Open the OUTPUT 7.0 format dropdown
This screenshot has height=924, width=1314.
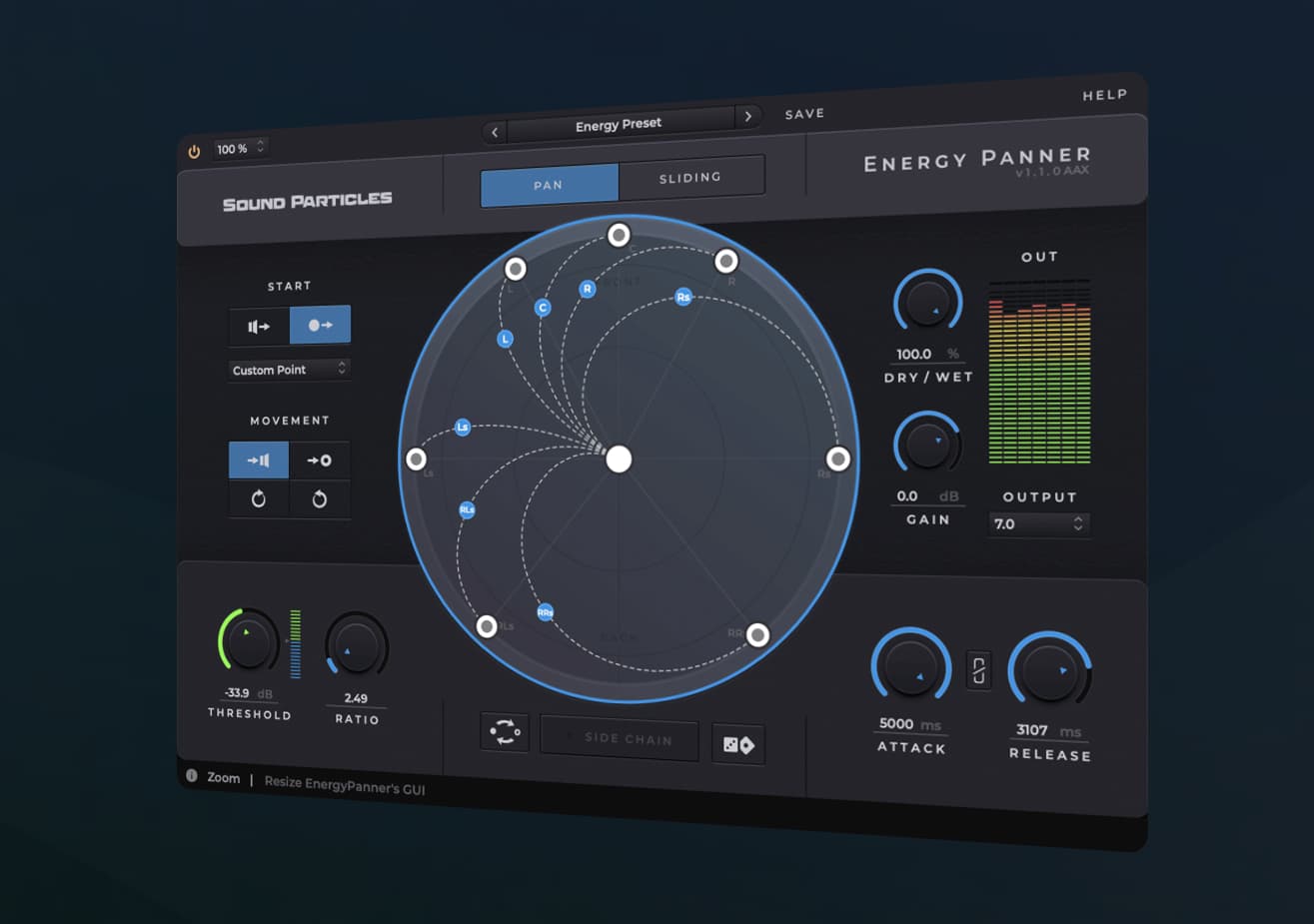[1039, 523]
